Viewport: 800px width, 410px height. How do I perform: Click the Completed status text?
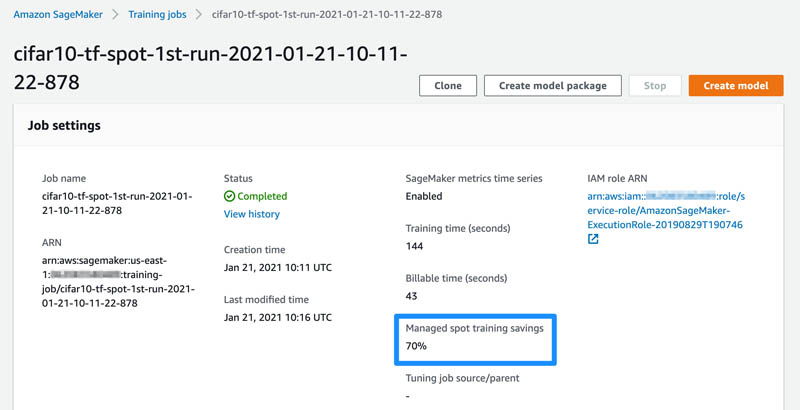(x=262, y=196)
